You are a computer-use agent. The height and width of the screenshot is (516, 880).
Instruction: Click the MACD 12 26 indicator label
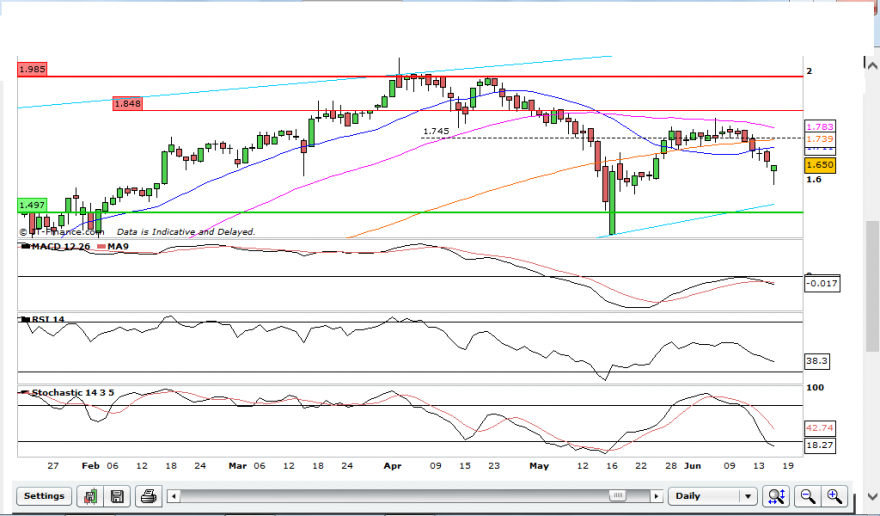61,246
